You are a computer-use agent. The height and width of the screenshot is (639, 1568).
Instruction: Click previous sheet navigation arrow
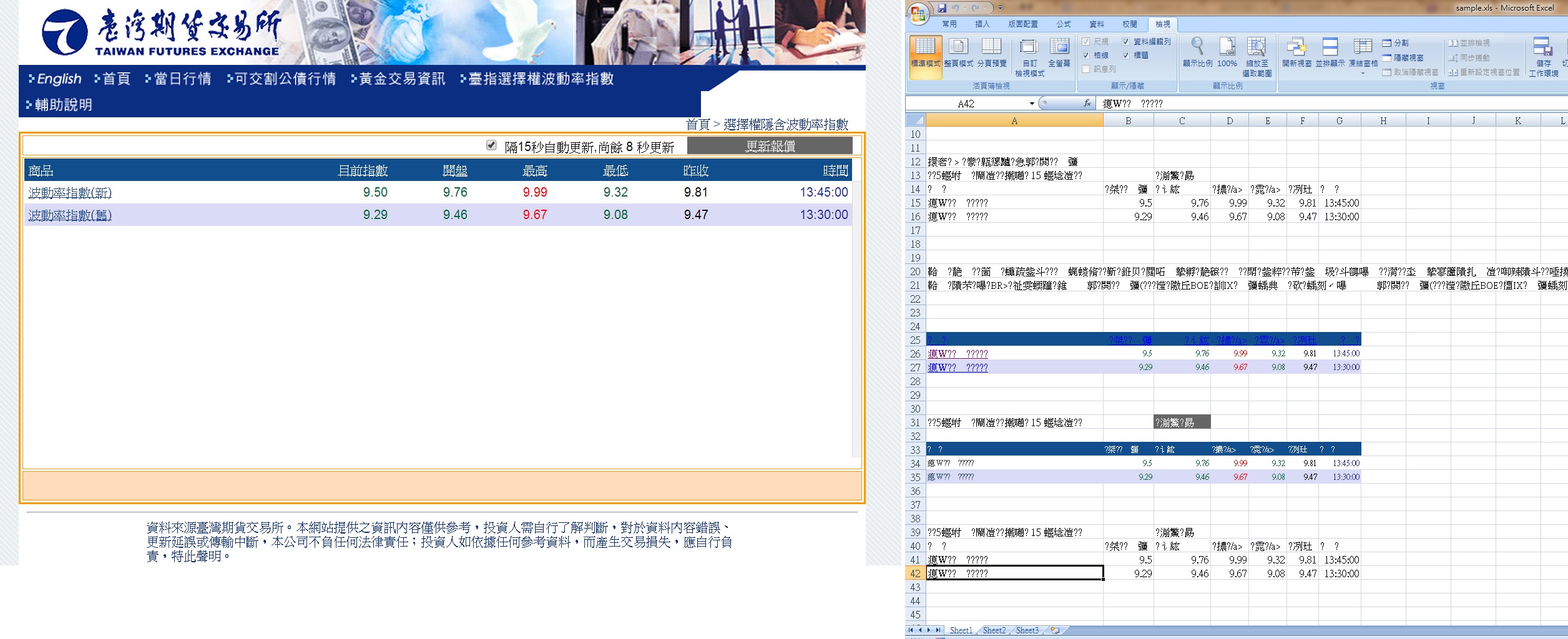pos(921,630)
